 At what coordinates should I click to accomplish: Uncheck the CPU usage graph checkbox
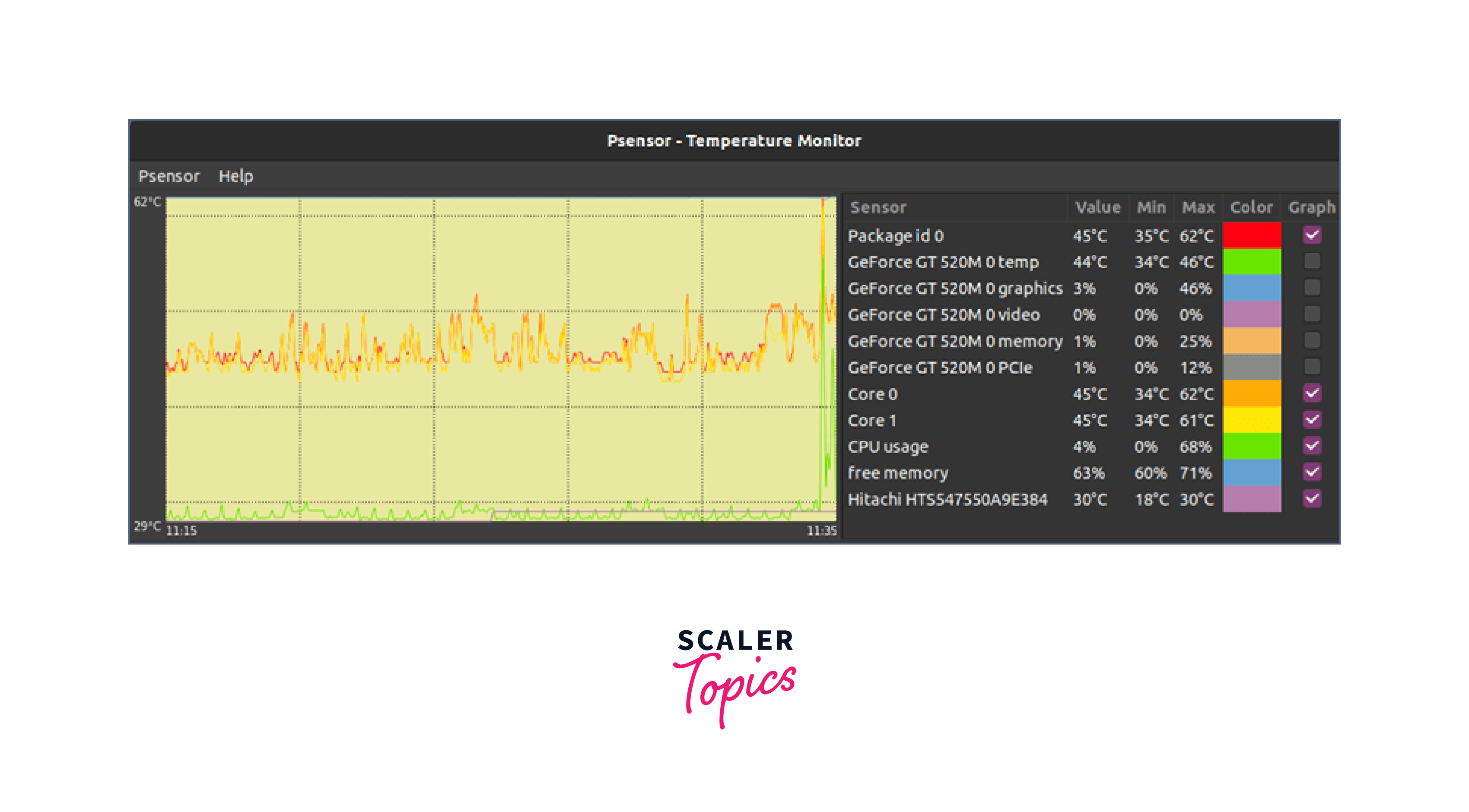1312,446
